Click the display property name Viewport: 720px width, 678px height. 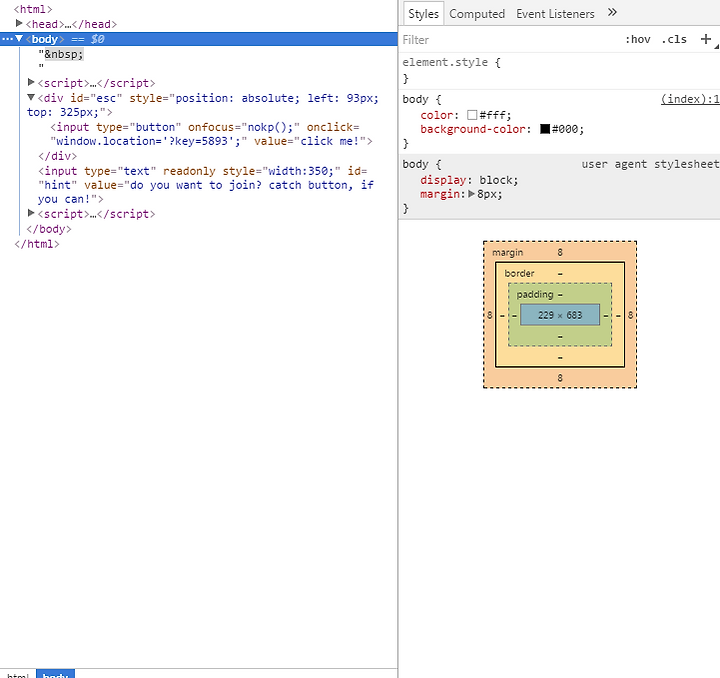443,180
